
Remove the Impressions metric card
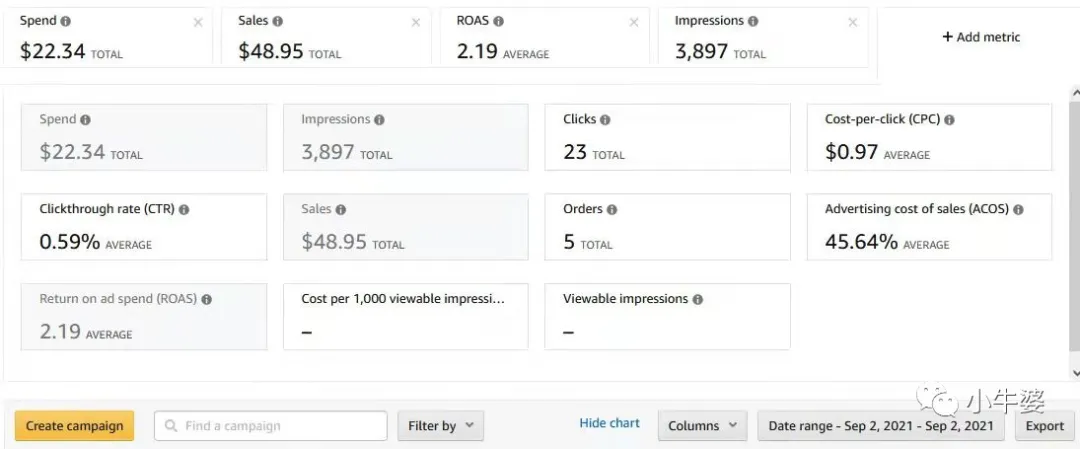point(853,23)
